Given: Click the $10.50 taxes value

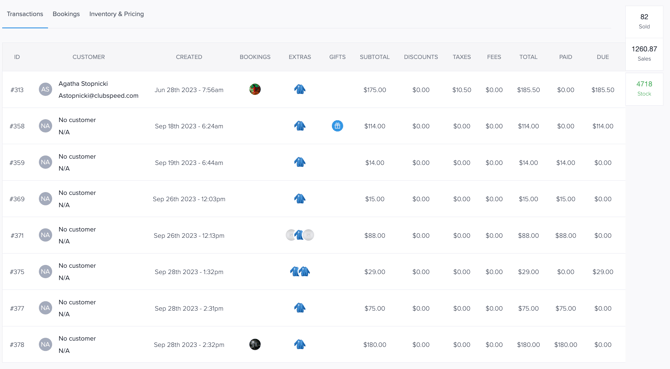Looking at the screenshot, I should [462, 90].
